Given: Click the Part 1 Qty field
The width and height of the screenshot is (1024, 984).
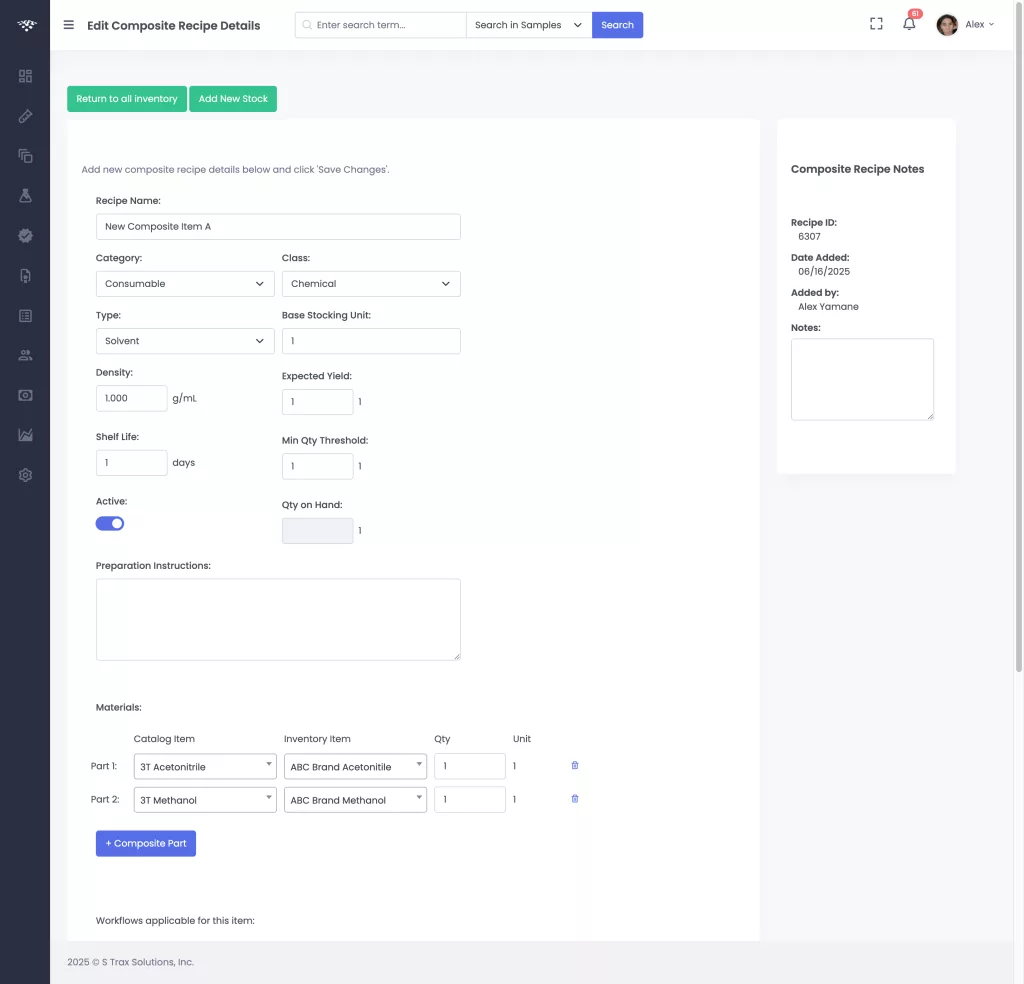Looking at the screenshot, I should [470, 766].
